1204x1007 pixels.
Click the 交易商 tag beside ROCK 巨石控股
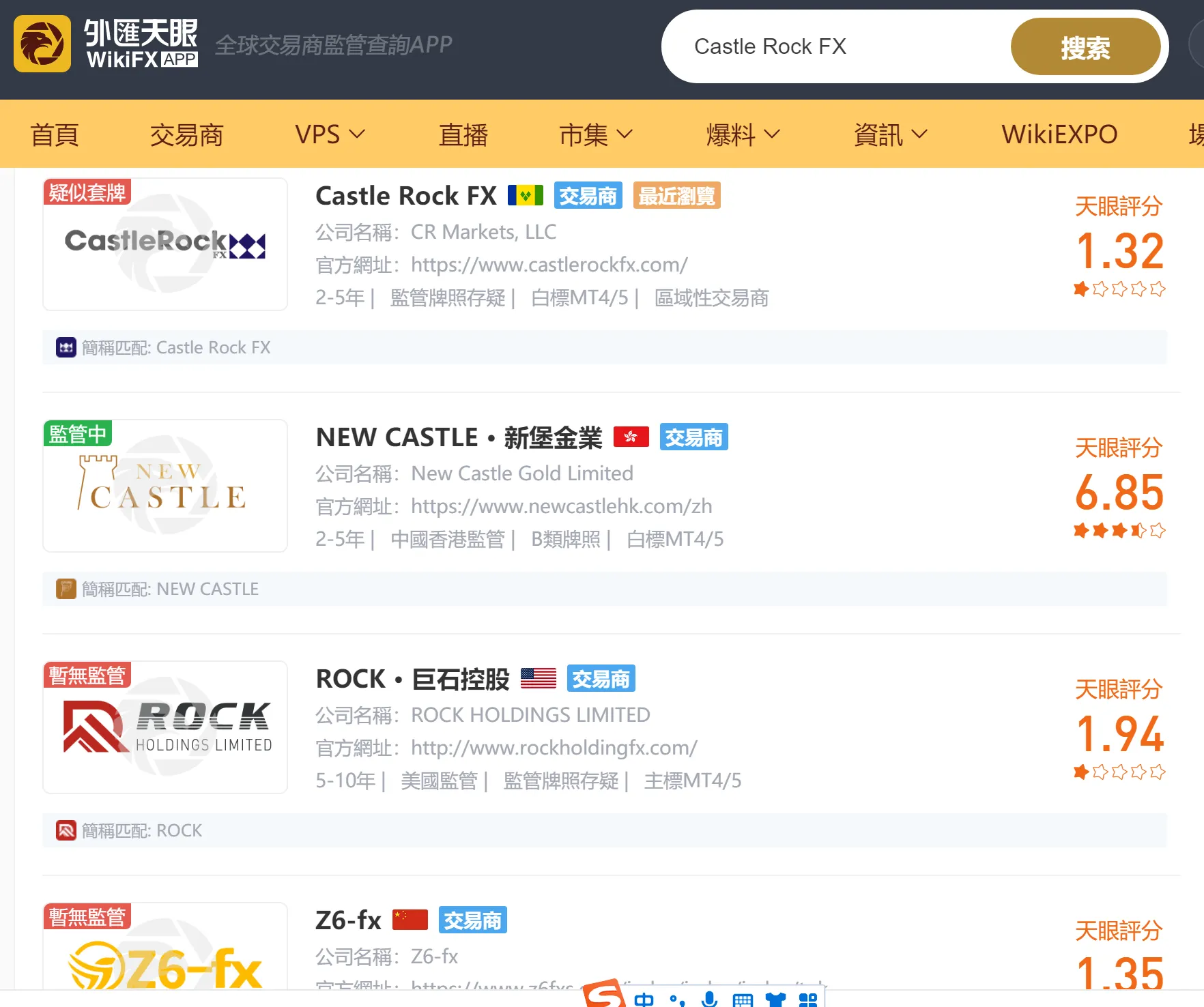[x=601, y=679]
